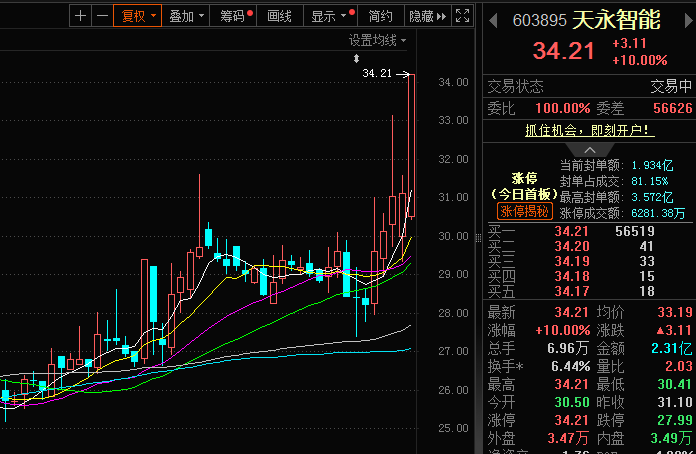Go to next stock with right arrow
The height and width of the screenshot is (454, 696).
tap(689, 20)
